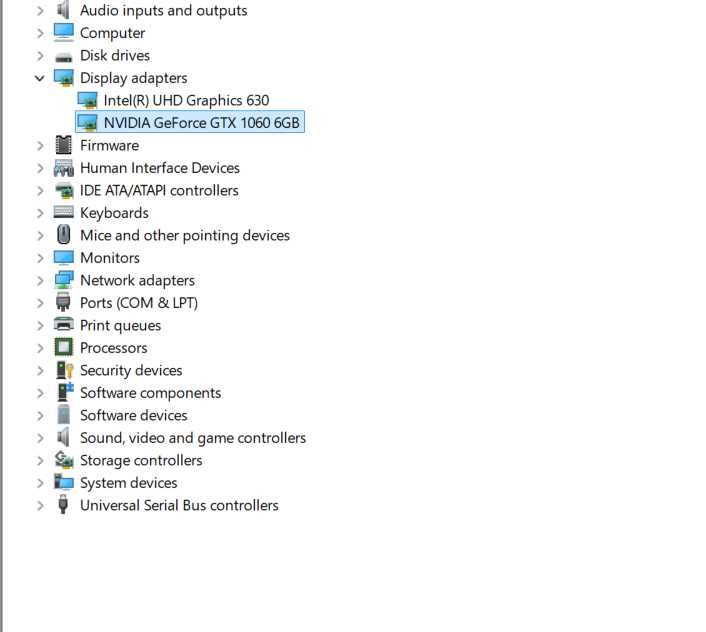
Task: Click the Software components icon
Action: coord(65,392)
